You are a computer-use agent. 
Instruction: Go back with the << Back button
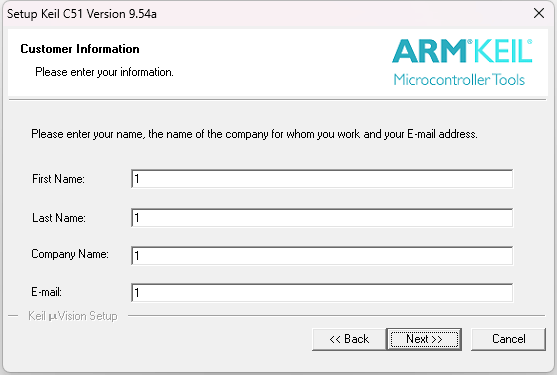tap(349, 339)
